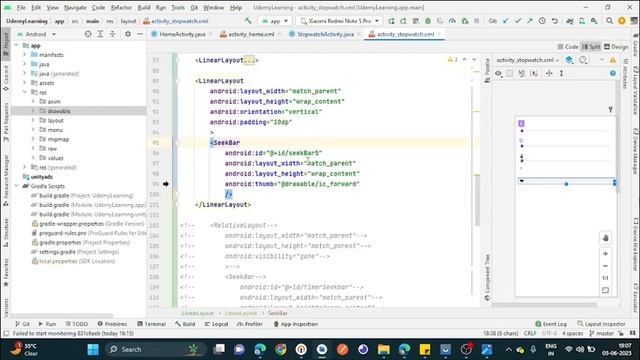640x360 pixels.
Task: Switch to activity_home.xml tab
Action: pos(251,34)
